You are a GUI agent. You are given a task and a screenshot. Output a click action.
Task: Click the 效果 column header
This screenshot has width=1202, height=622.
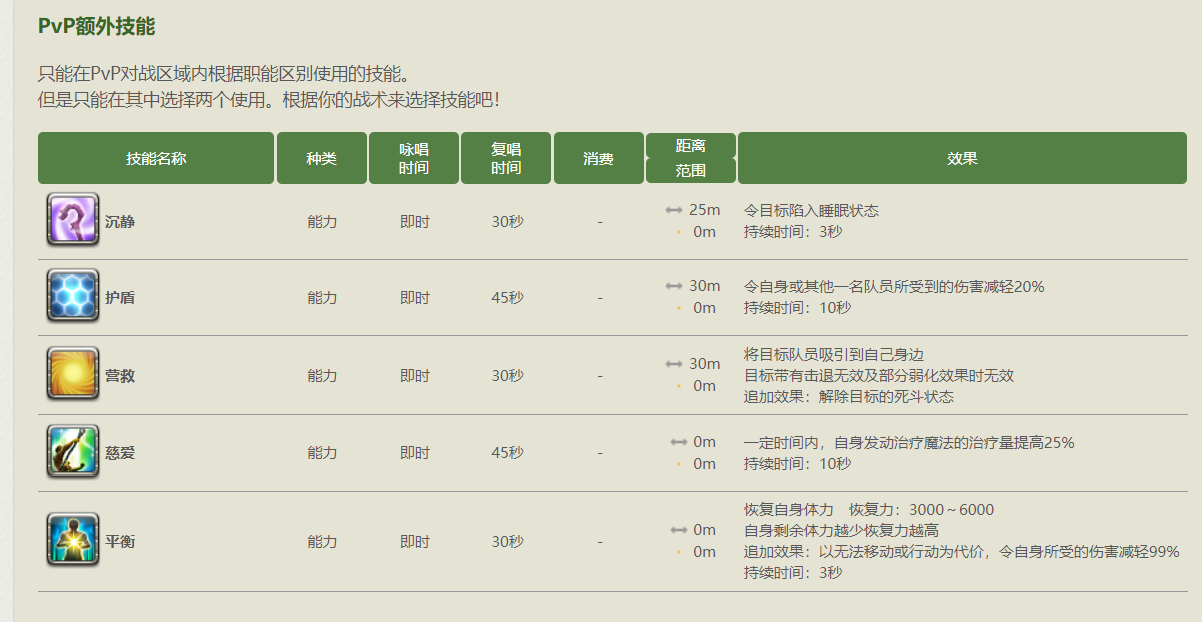tap(962, 158)
